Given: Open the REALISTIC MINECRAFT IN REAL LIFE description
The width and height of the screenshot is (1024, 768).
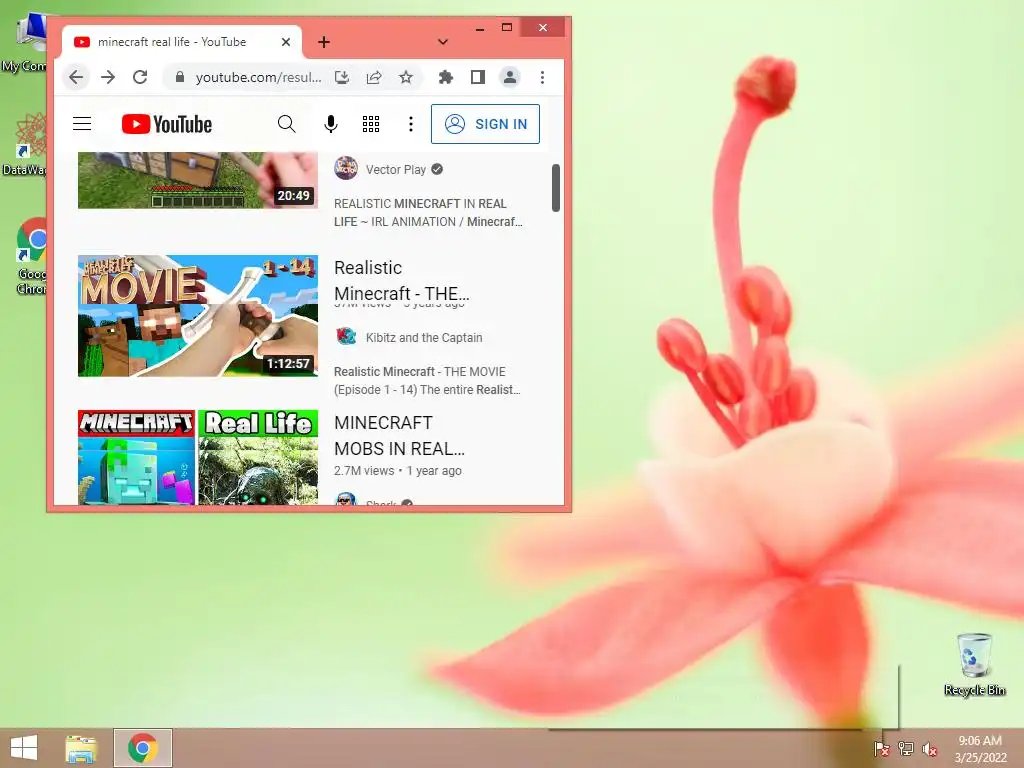Looking at the screenshot, I should (428, 213).
